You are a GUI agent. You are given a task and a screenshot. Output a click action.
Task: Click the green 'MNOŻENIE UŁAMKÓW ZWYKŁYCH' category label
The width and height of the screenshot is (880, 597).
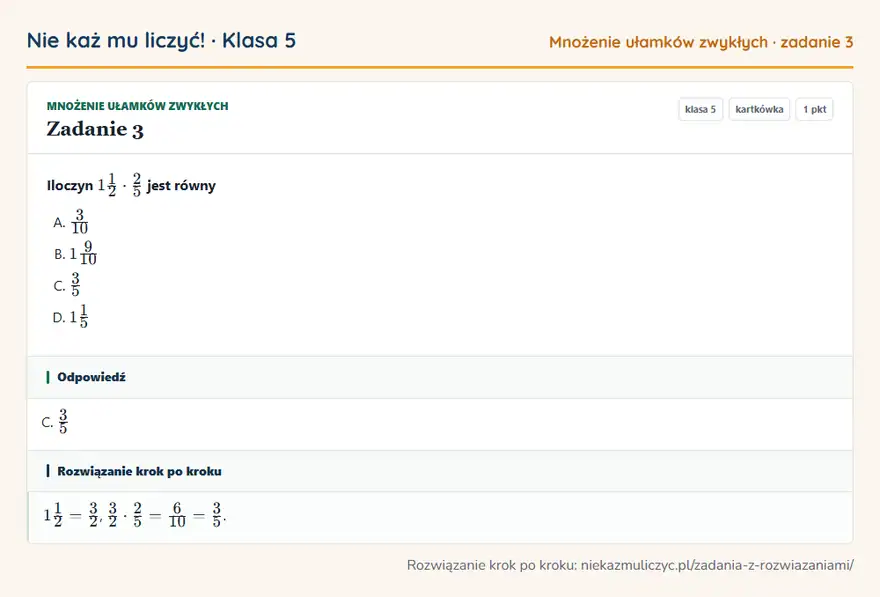138,106
